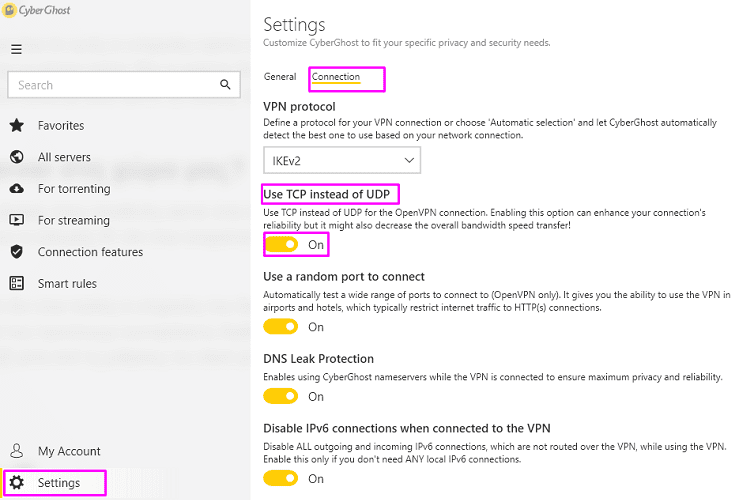The image size is (750, 500).
Task: Click the Settings gear icon
Action: point(16,483)
